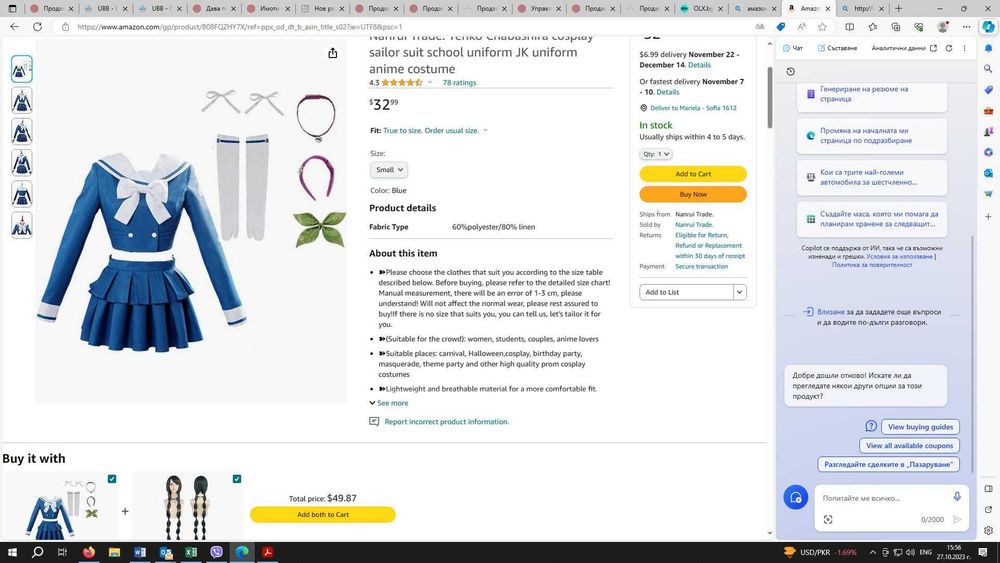Uncheck the costume item checkbox in Buy it with
The image size is (1000, 563).
112,479
